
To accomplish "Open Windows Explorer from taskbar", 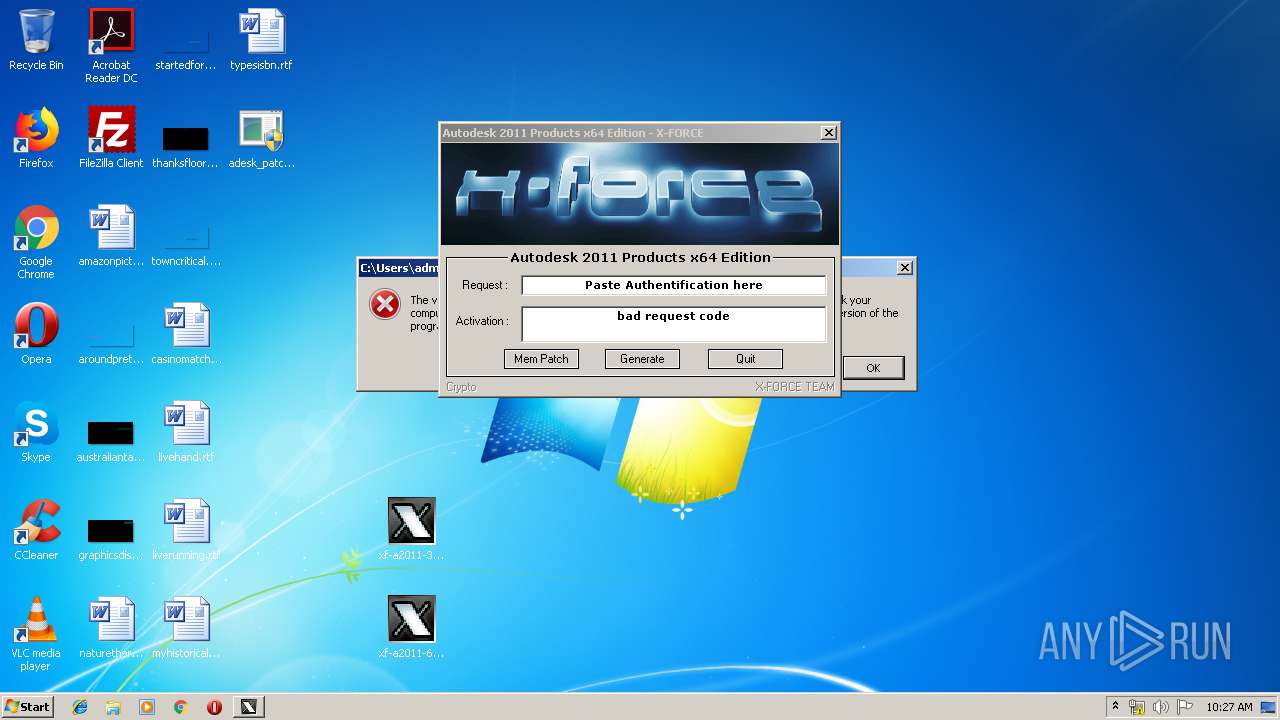I will 113,707.
